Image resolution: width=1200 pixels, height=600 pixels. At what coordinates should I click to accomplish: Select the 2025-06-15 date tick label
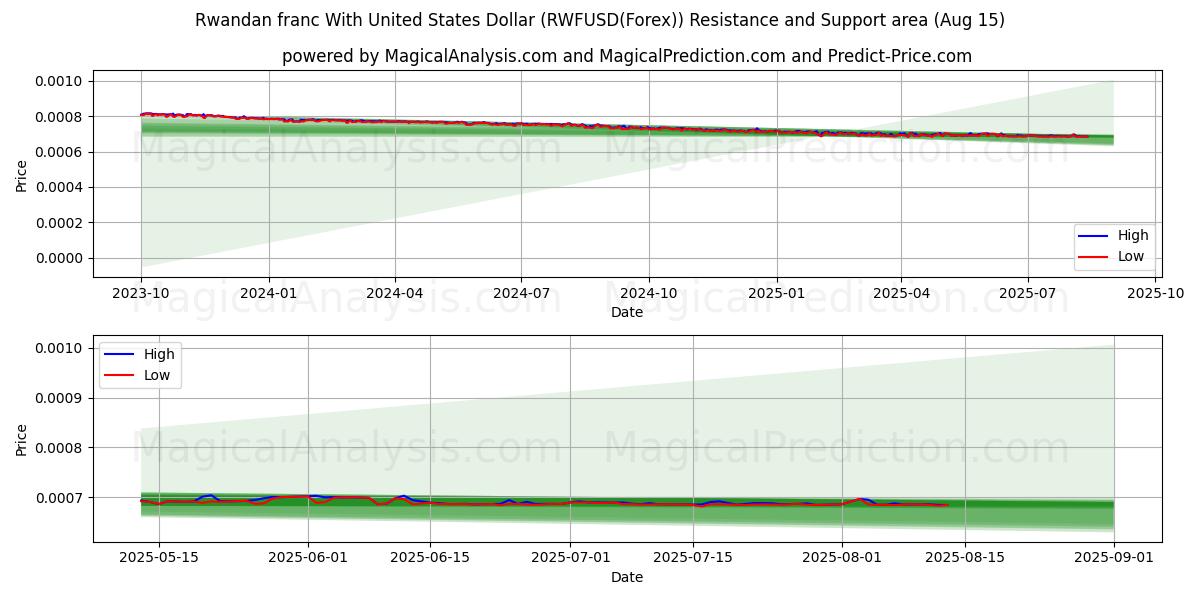pyautogui.click(x=431, y=558)
